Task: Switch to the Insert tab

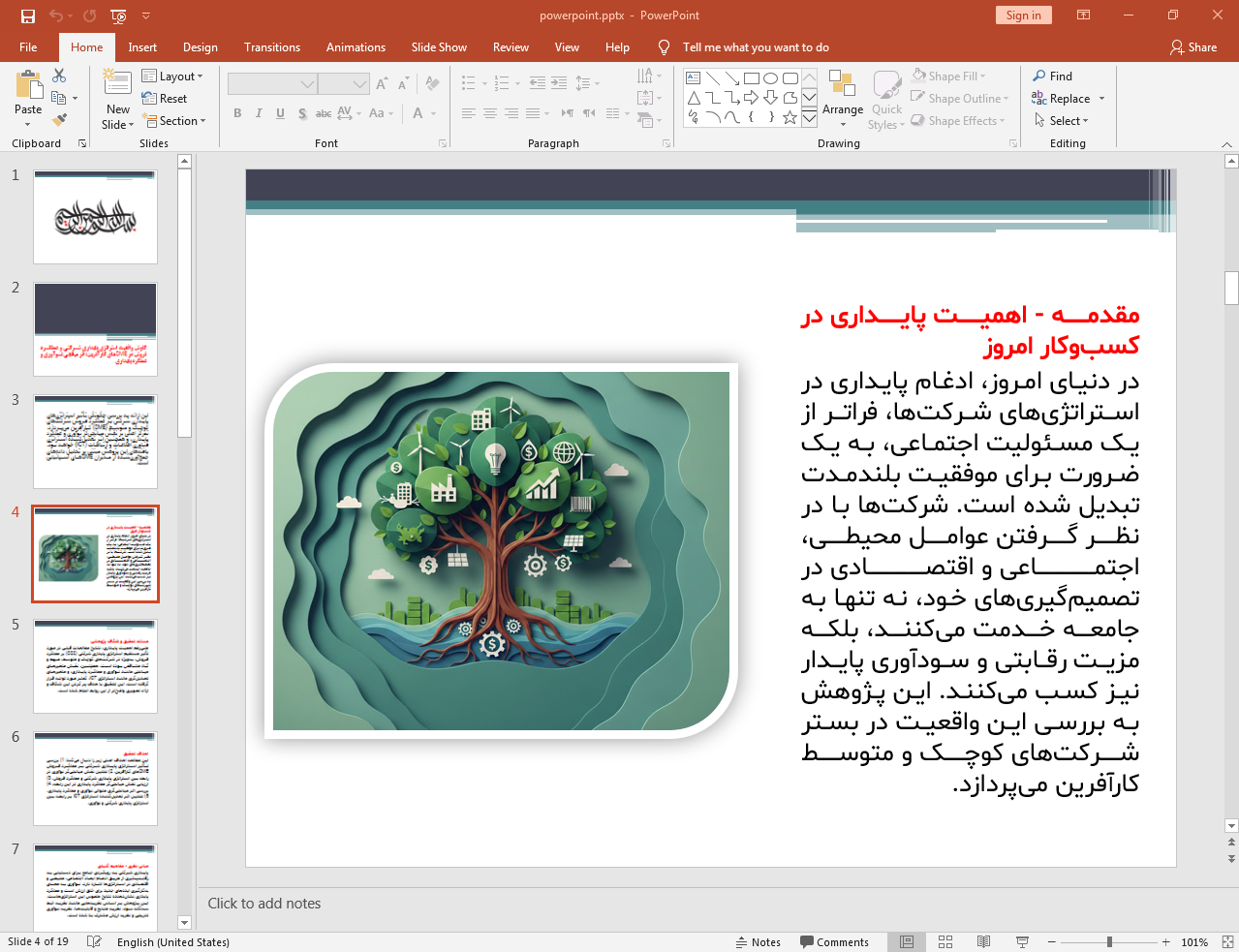Action: click(x=142, y=47)
